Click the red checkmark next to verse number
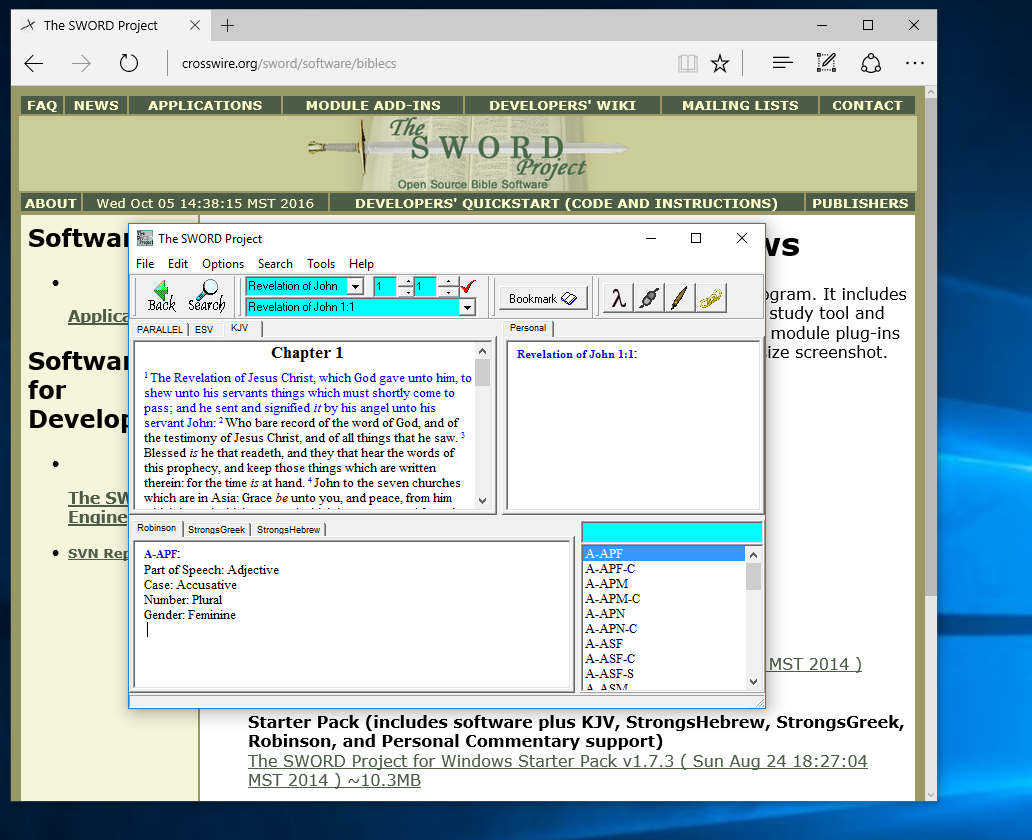The width and height of the screenshot is (1032, 840). (x=469, y=287)
